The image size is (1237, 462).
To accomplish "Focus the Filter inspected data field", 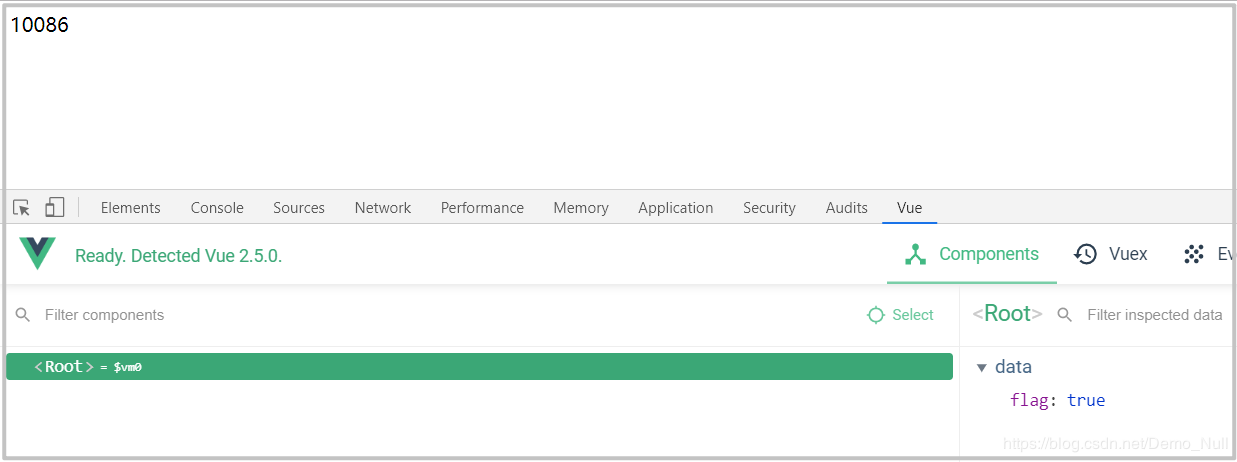I will click(x=1154, y=315).
